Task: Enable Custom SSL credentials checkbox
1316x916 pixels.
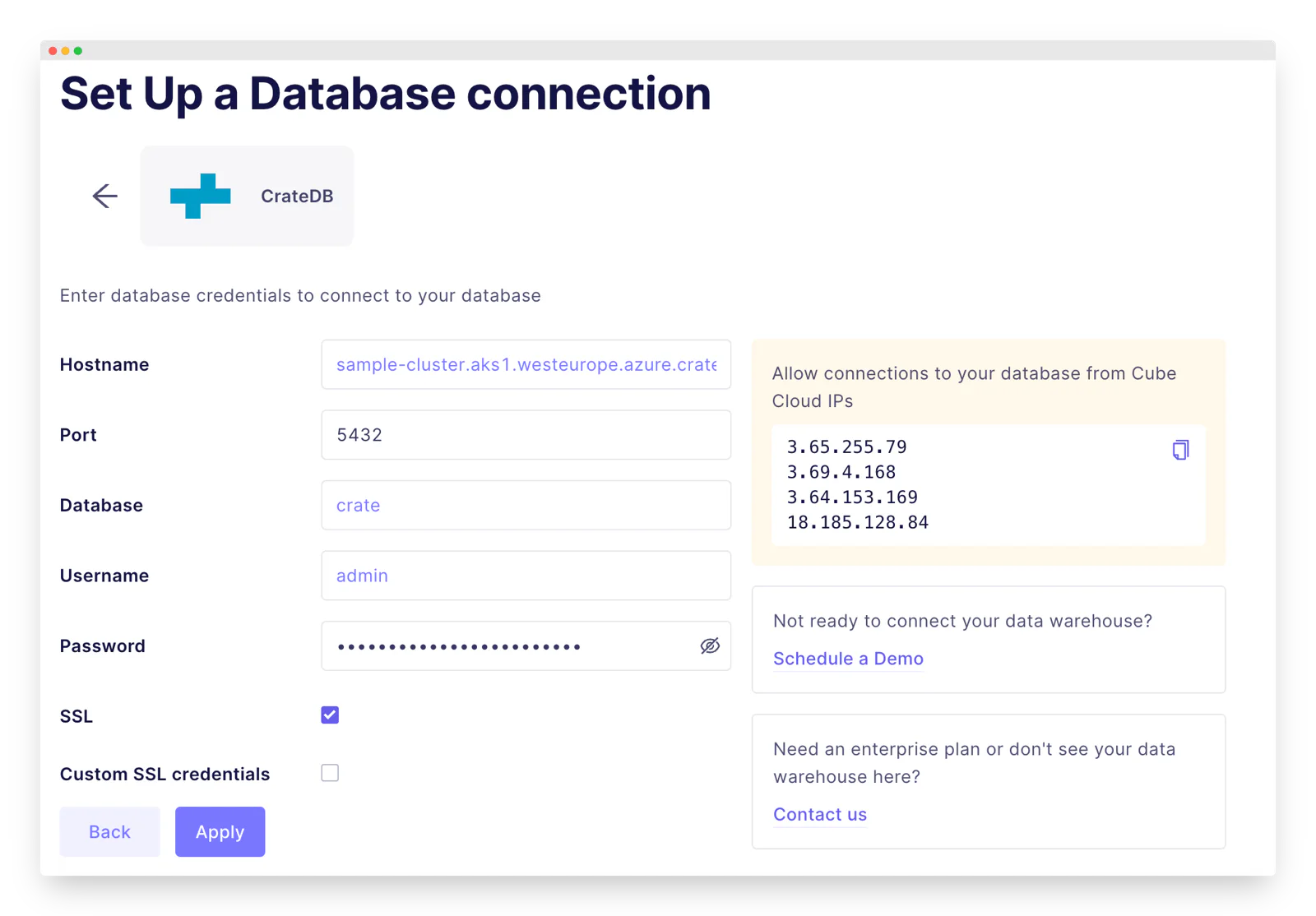Action: point(330,773)
